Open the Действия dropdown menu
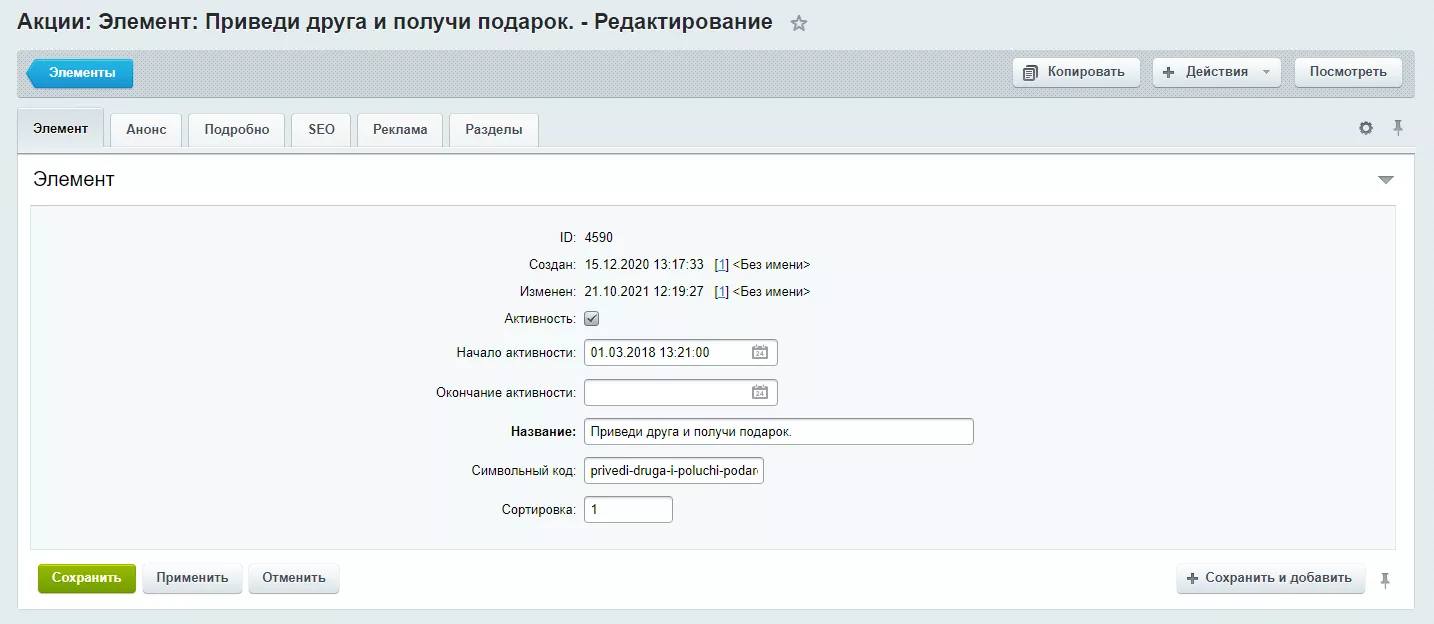Screen dimensions: 1434x624 coord(1217,72)
